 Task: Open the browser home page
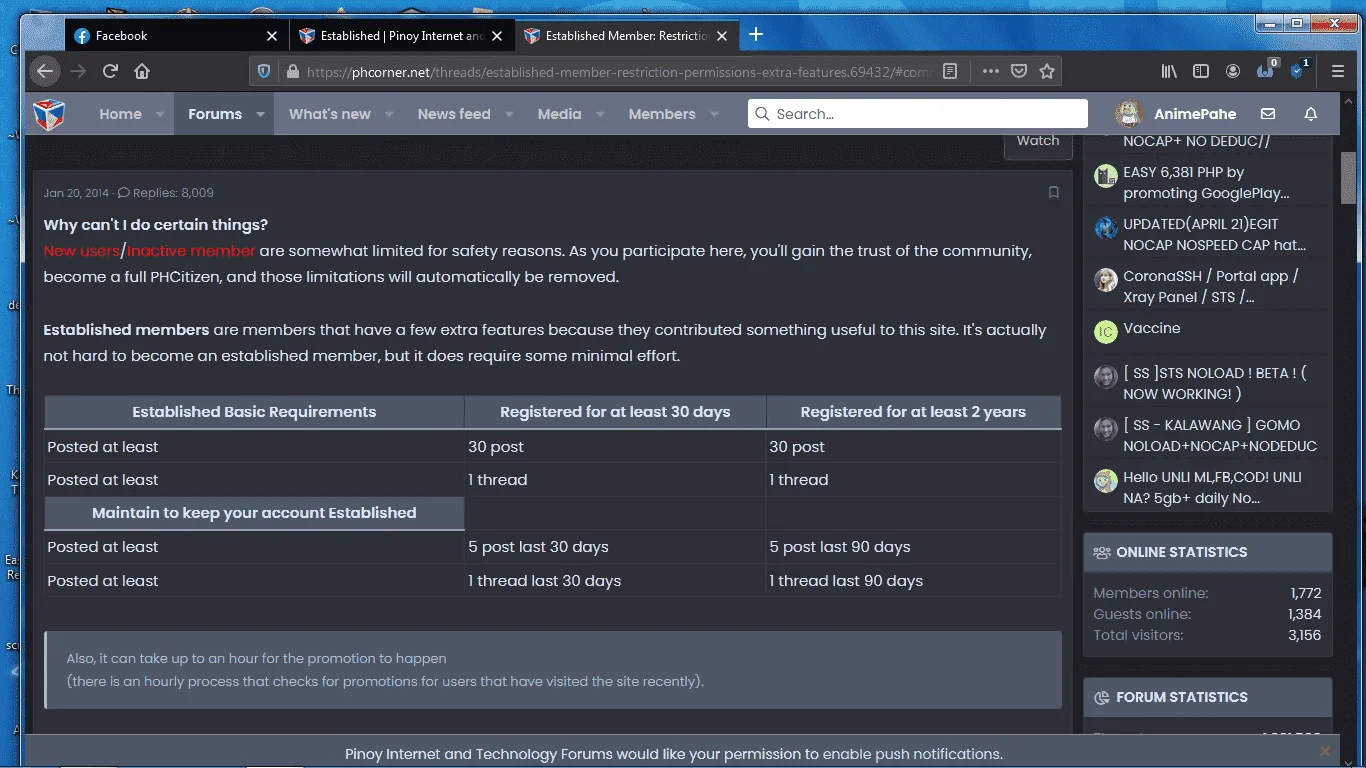[142, 71]
